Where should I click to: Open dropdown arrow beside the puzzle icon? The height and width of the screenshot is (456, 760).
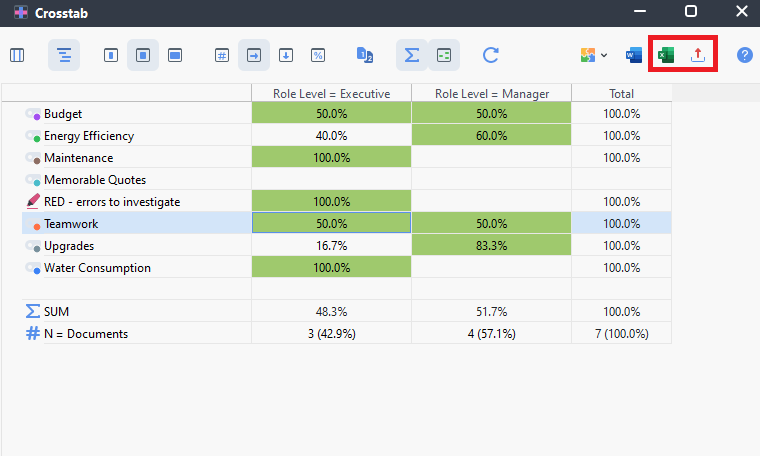pyautogui.click(x=604, y=55)
